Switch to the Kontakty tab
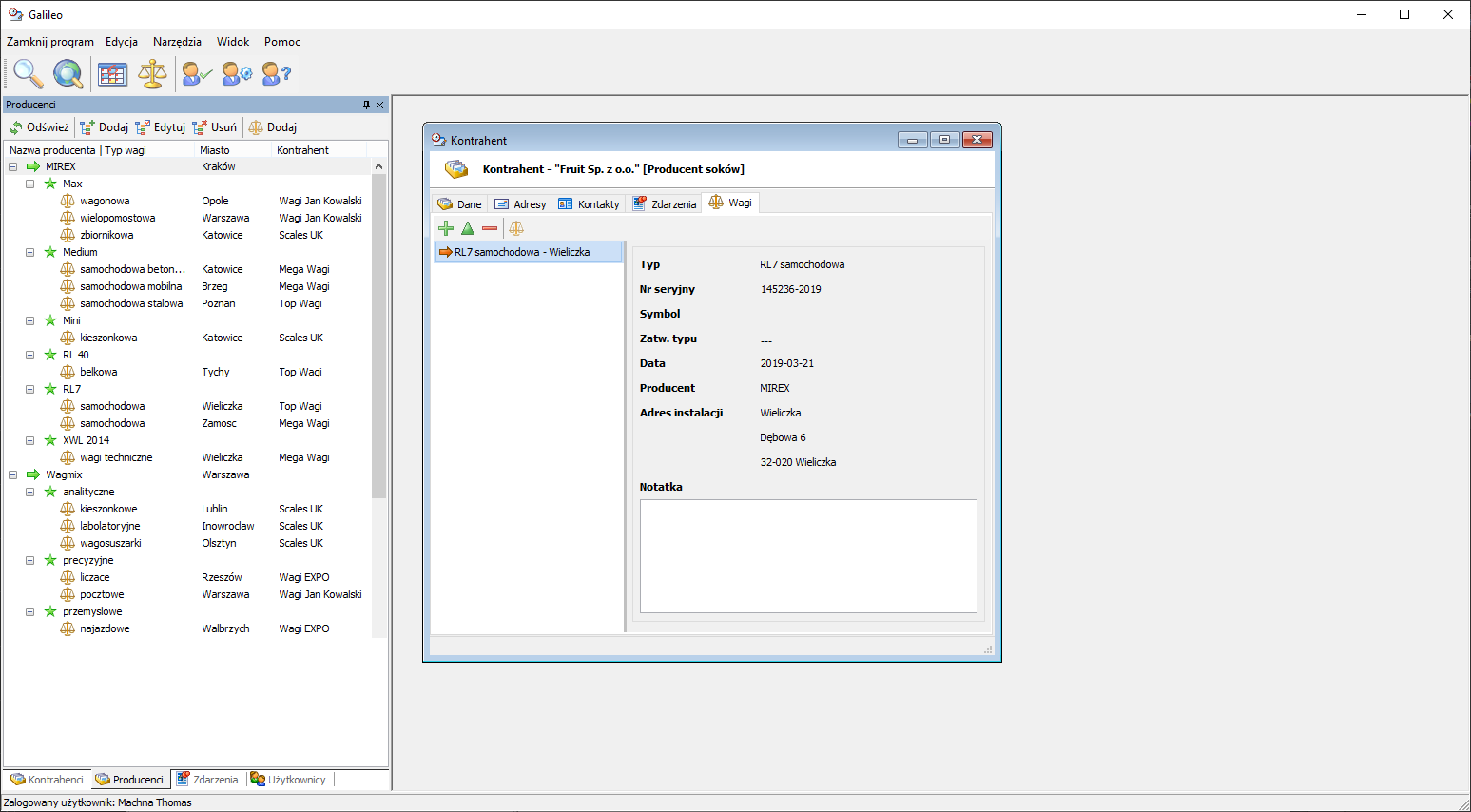The height and width of the screenshot is (812, 1471). 590,203
